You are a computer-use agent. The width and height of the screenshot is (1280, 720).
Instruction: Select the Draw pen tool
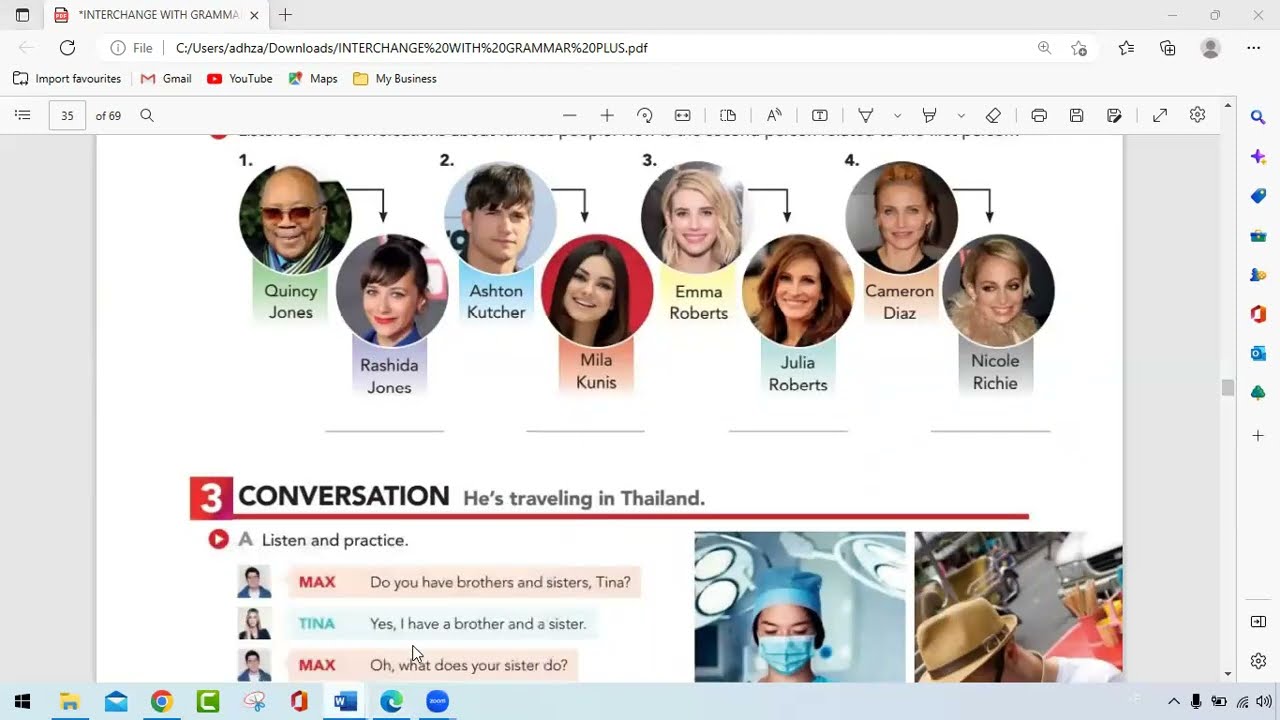click(866, 115)
